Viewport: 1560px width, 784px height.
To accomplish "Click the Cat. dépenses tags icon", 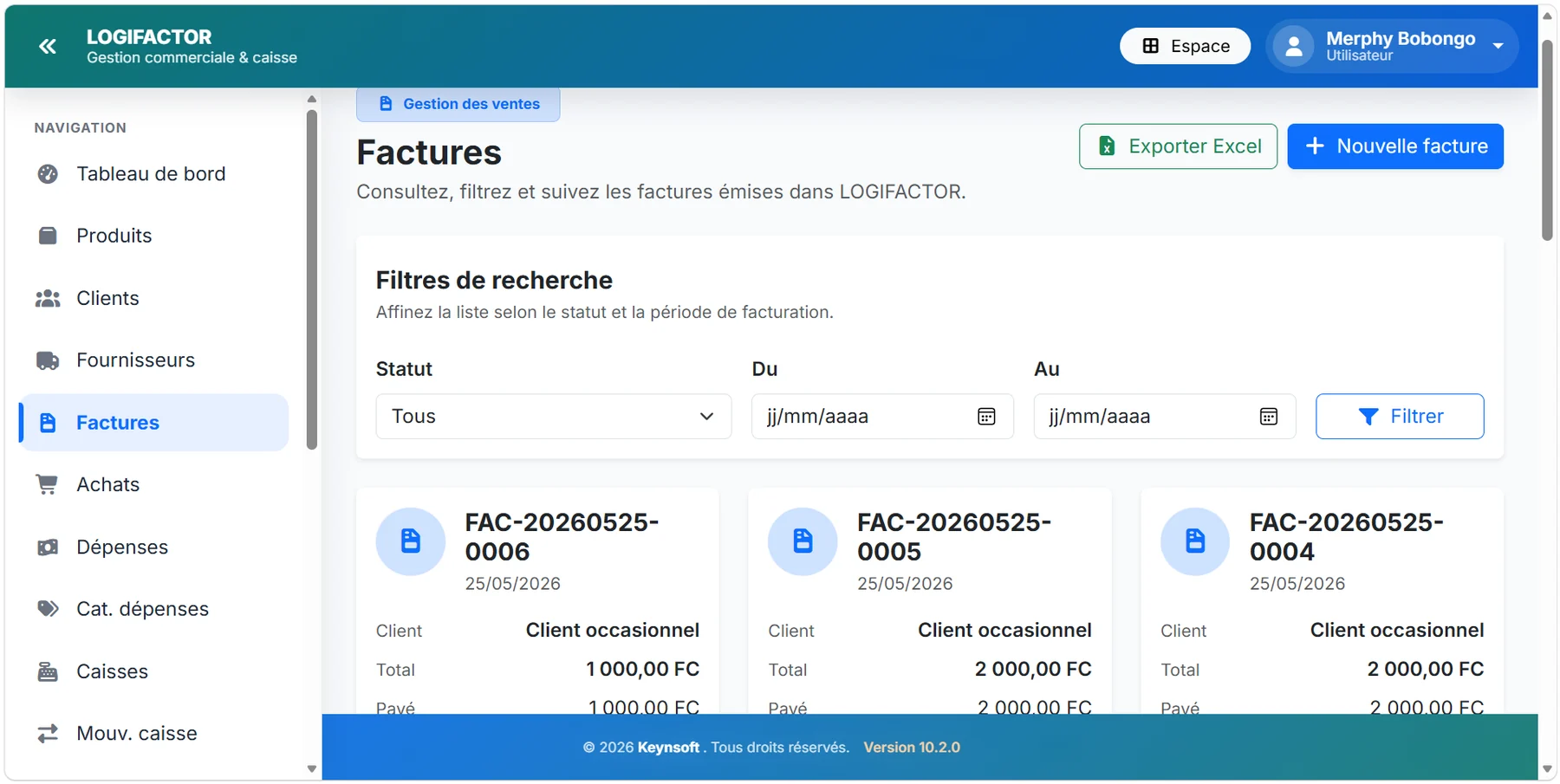I will pyautogui.click(x=48, y=609).
